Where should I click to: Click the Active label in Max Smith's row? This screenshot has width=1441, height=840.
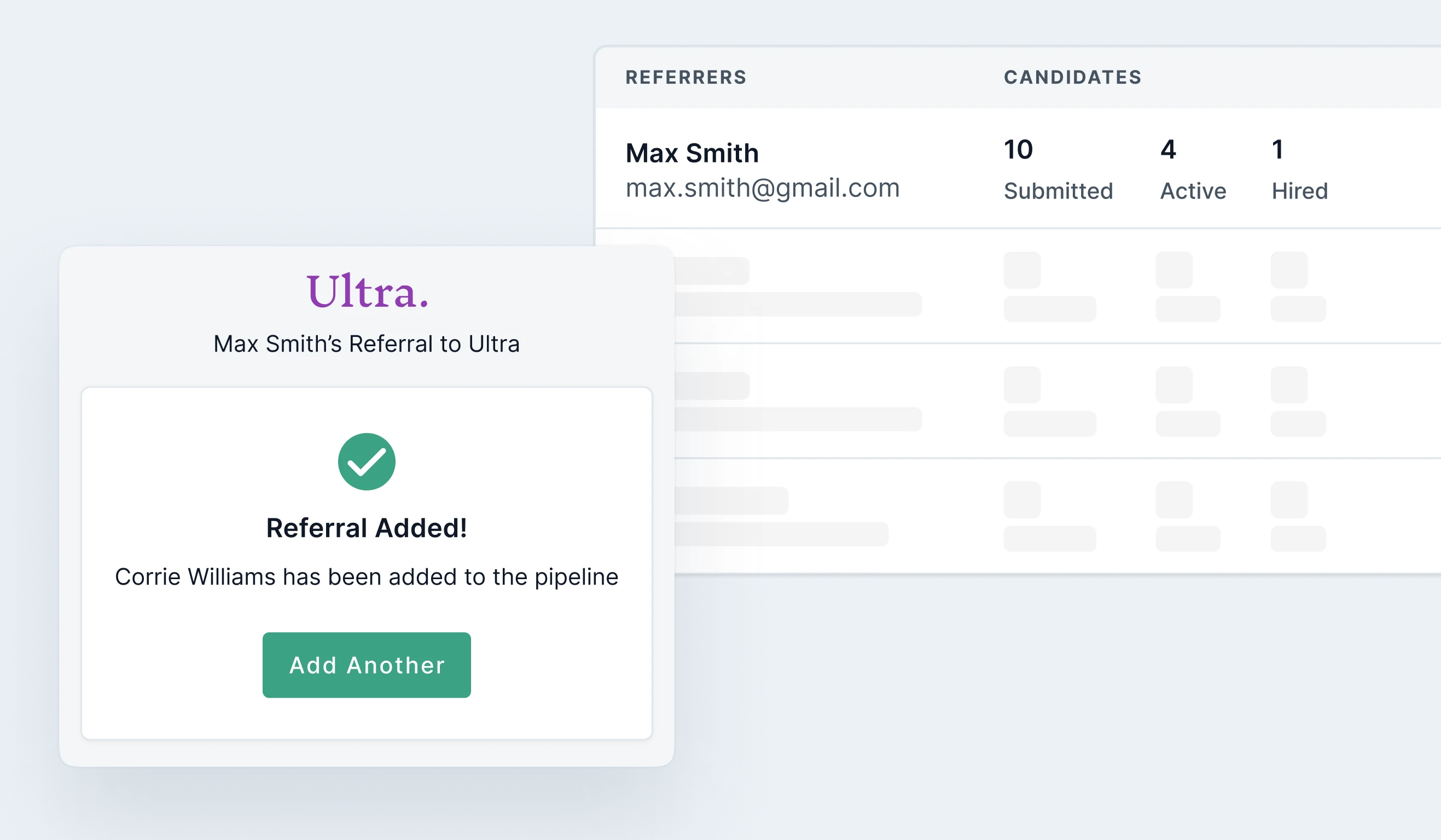pos(1193,191)
